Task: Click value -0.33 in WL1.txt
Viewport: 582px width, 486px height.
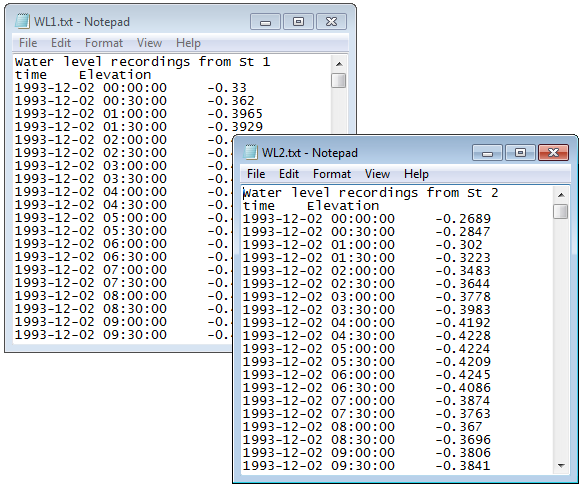Action: point(227,88)
